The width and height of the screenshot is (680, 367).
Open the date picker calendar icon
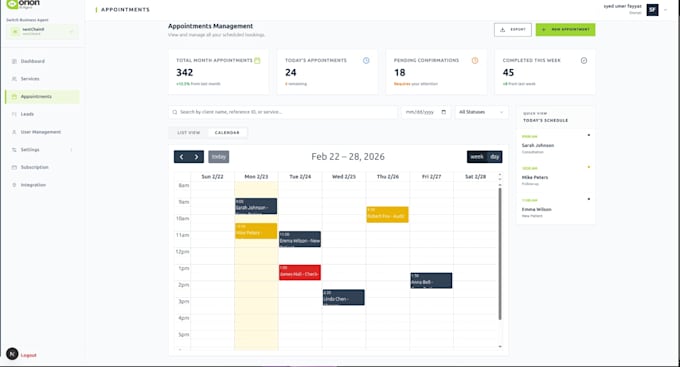(444, 112)
